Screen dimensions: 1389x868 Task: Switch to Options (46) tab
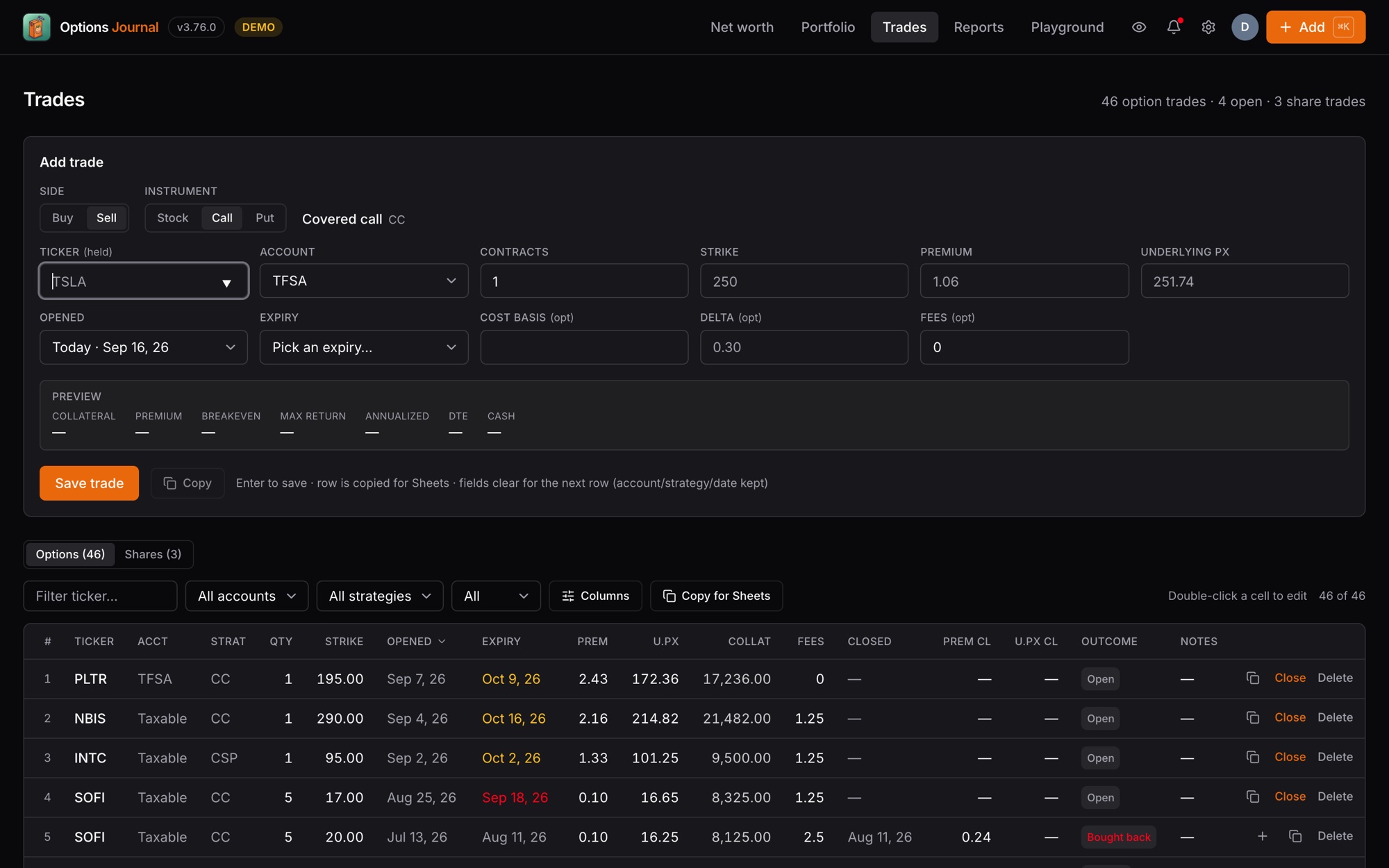click(70, 554)
